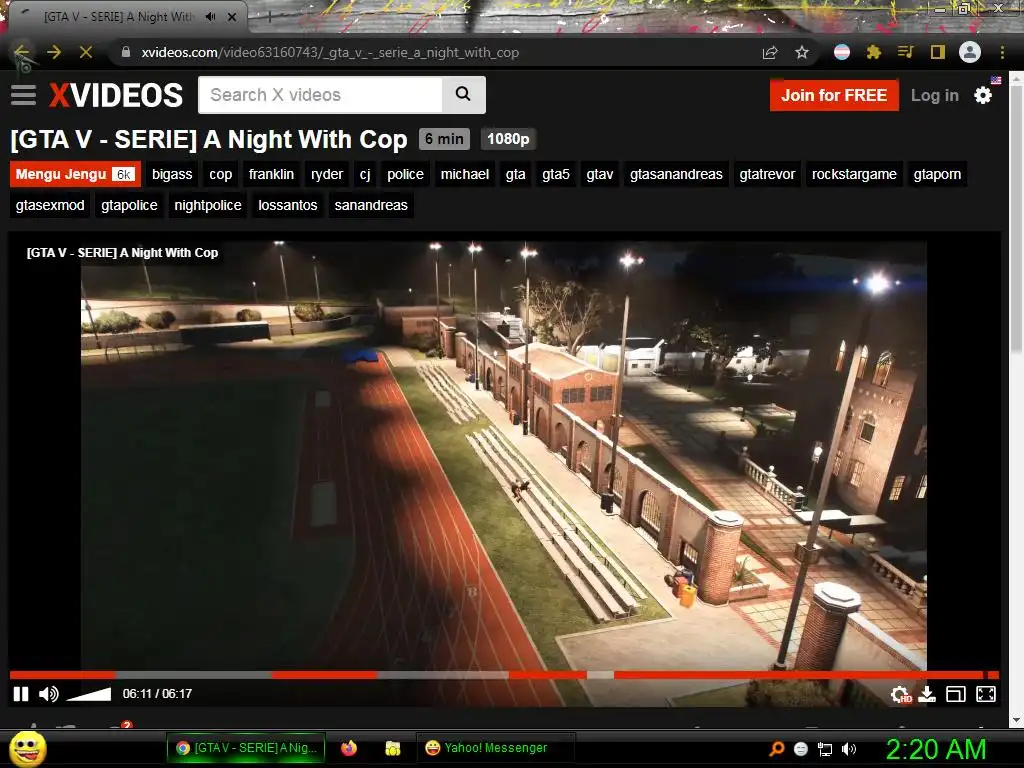Screen dimensions: 1024x768
Task: Select the nightpolice tag
Action: point(208,205)
